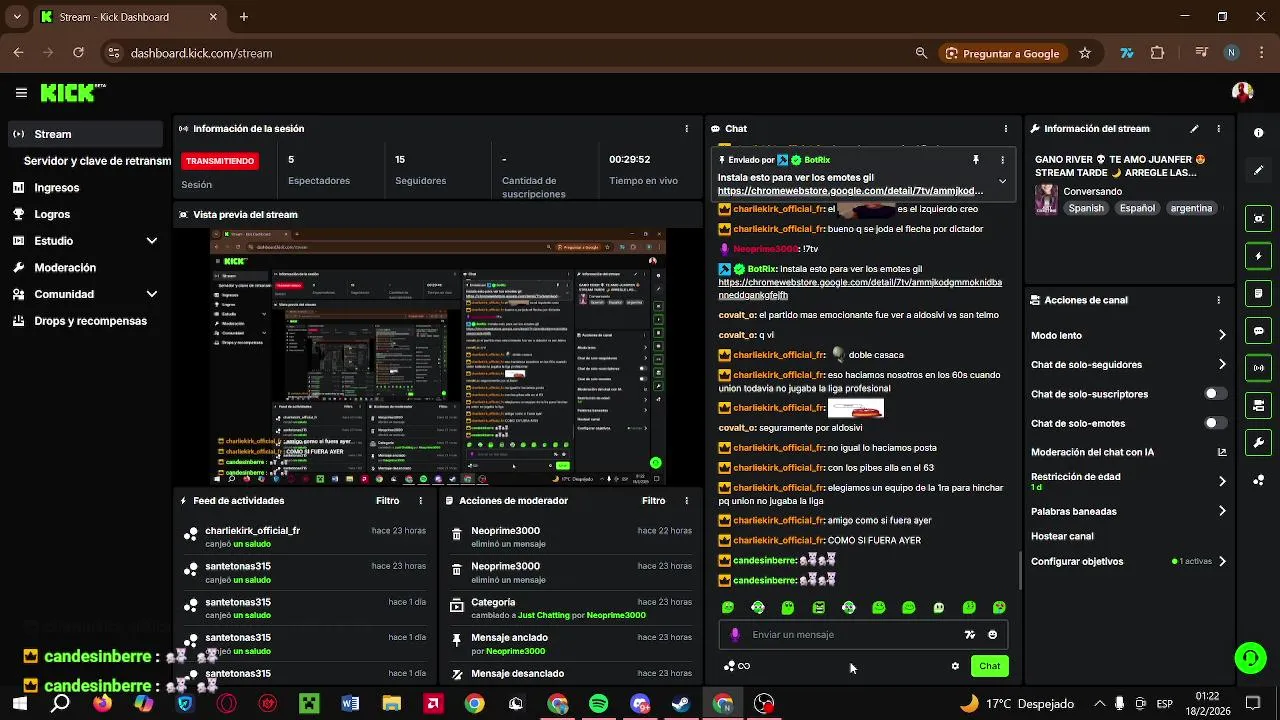Viewport: 1280px width, 720px height.
Task: Click the pencil icon in right sidebar
Action: 1258,170
